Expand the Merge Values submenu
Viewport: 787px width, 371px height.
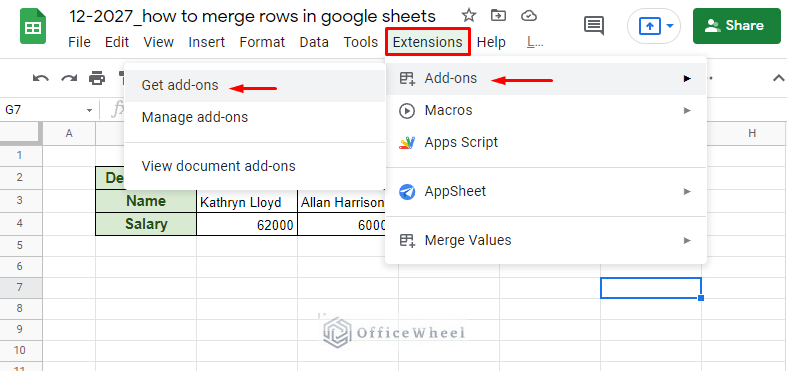(x=546, y=240)
